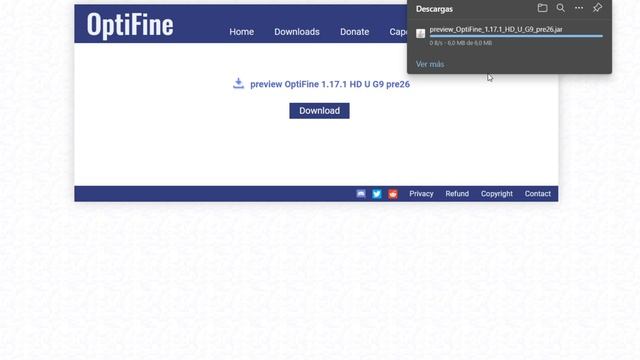
Task: Click preview_OptiFine_1.17.1_HD_U_G9_pre26.jar file name
Action: point(496,29)
